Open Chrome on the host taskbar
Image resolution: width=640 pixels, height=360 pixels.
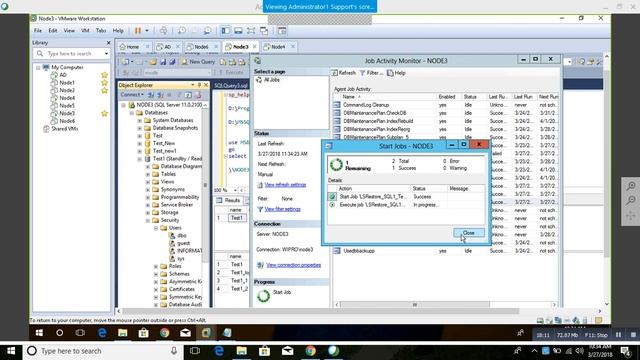click(310, 351)
